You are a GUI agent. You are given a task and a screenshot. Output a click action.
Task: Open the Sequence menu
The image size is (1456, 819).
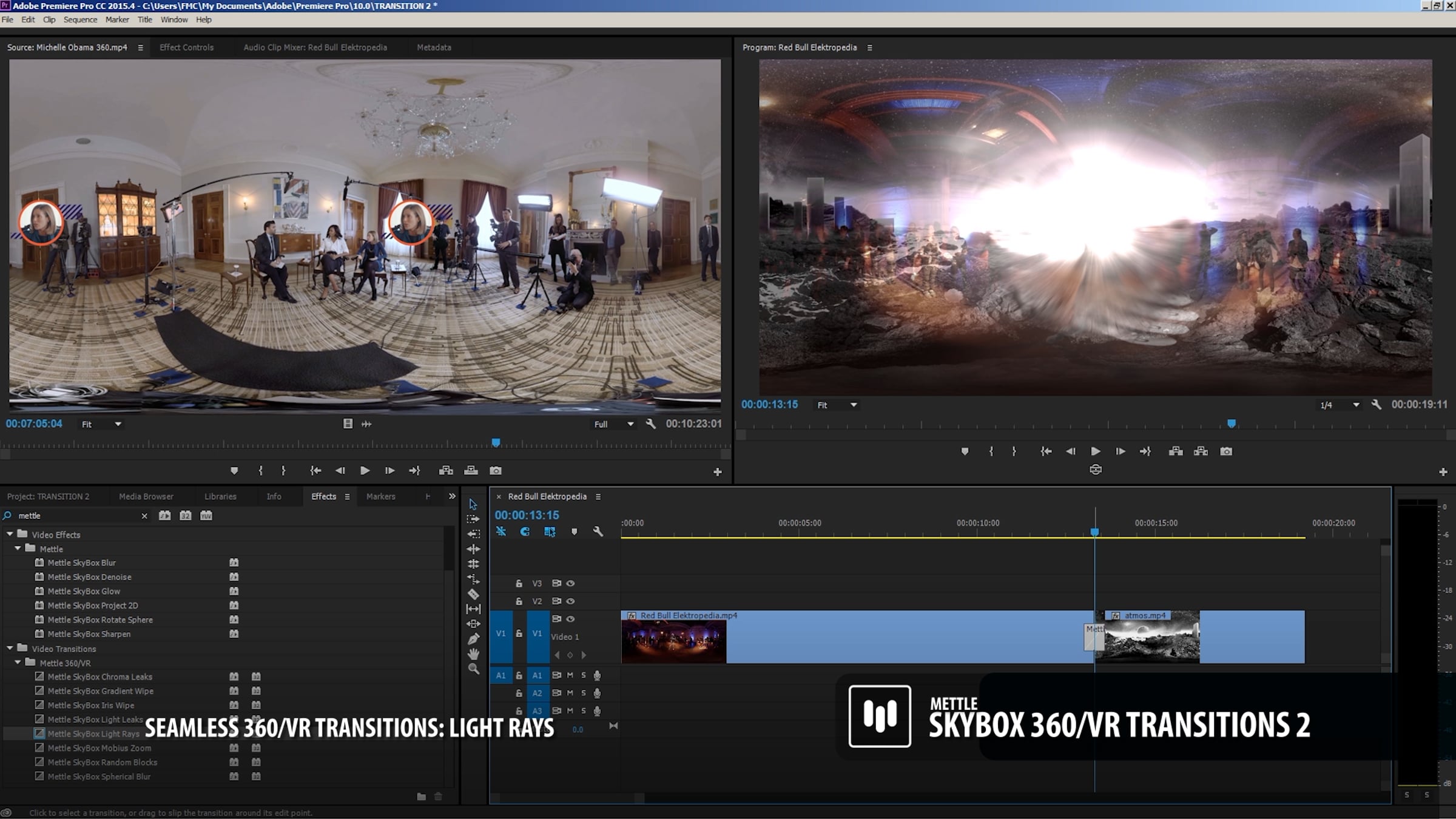pyautogui.click(x=80, y=19)
